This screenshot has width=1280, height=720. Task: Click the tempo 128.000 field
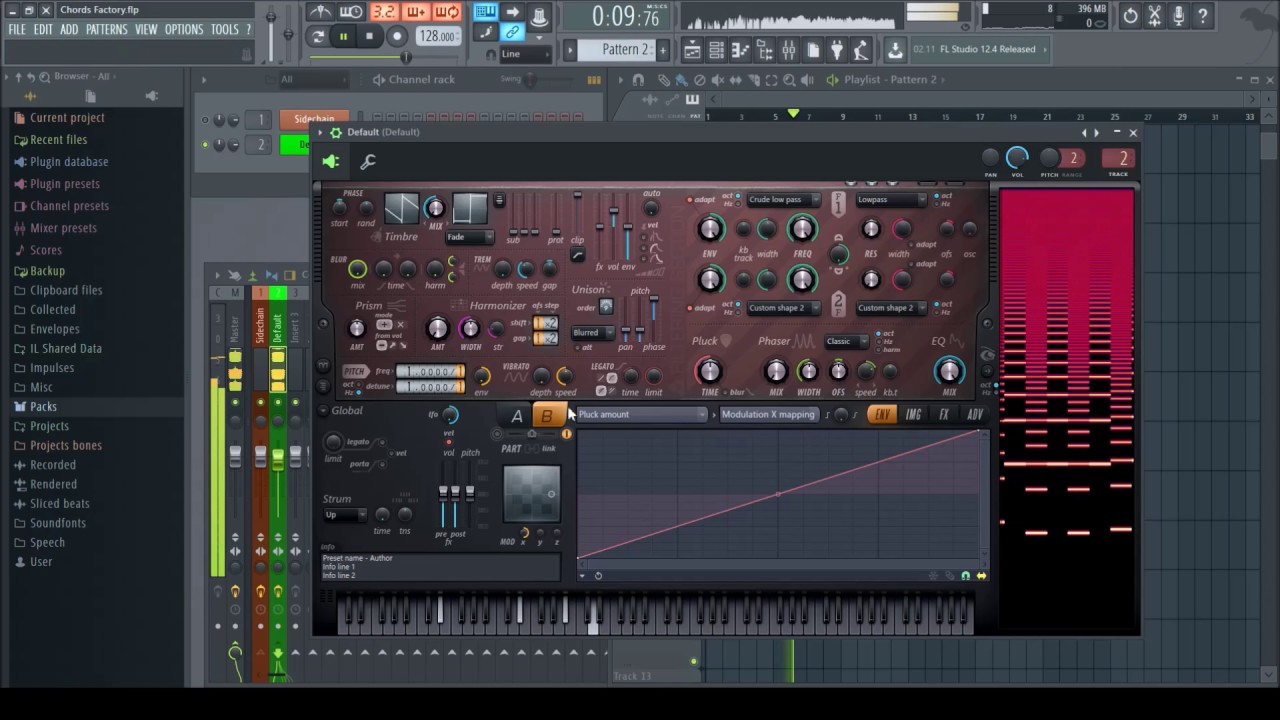pos(438,36)
